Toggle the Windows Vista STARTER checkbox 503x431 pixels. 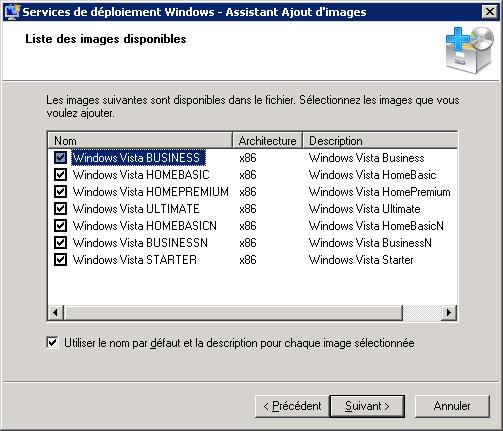coord(60,260)
